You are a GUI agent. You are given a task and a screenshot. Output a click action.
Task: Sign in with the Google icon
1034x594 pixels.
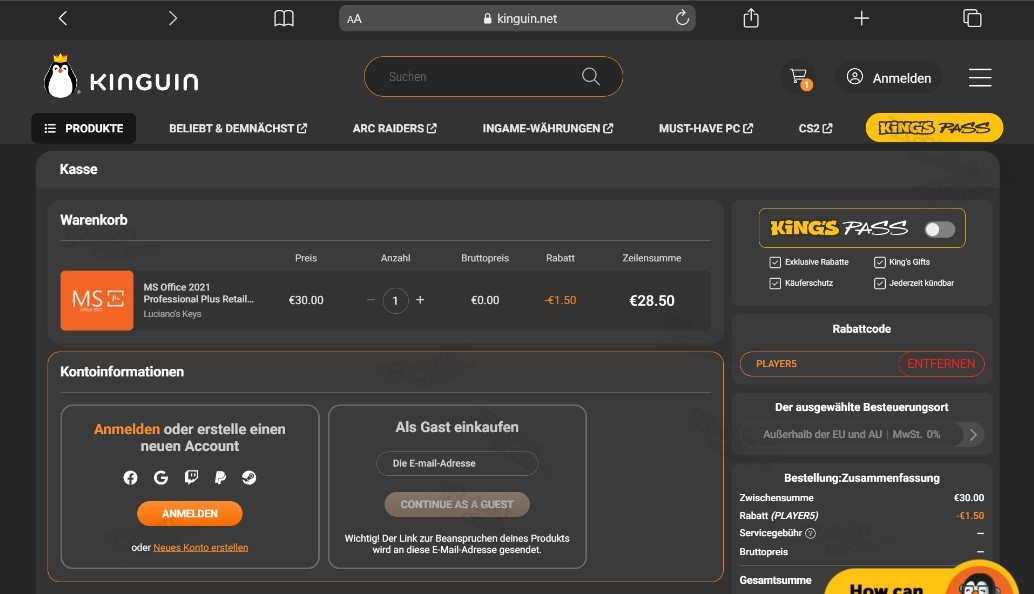(160, 477)
